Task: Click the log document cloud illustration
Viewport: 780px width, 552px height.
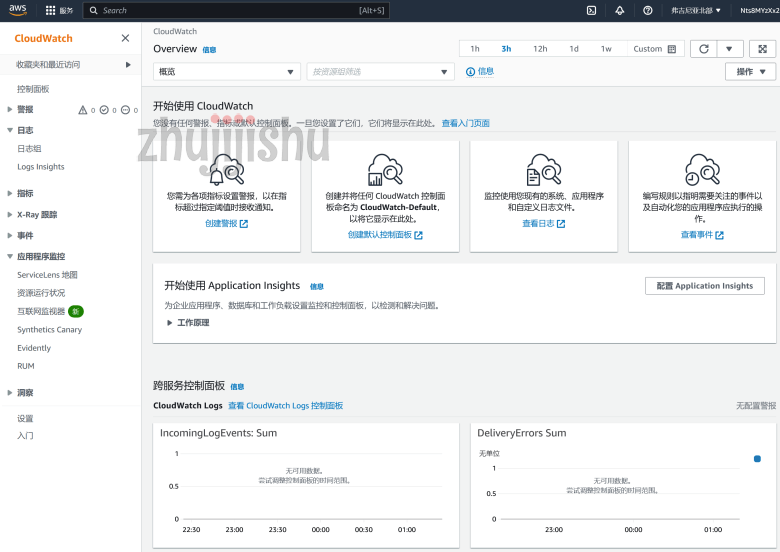Action: tap(544, 169)
